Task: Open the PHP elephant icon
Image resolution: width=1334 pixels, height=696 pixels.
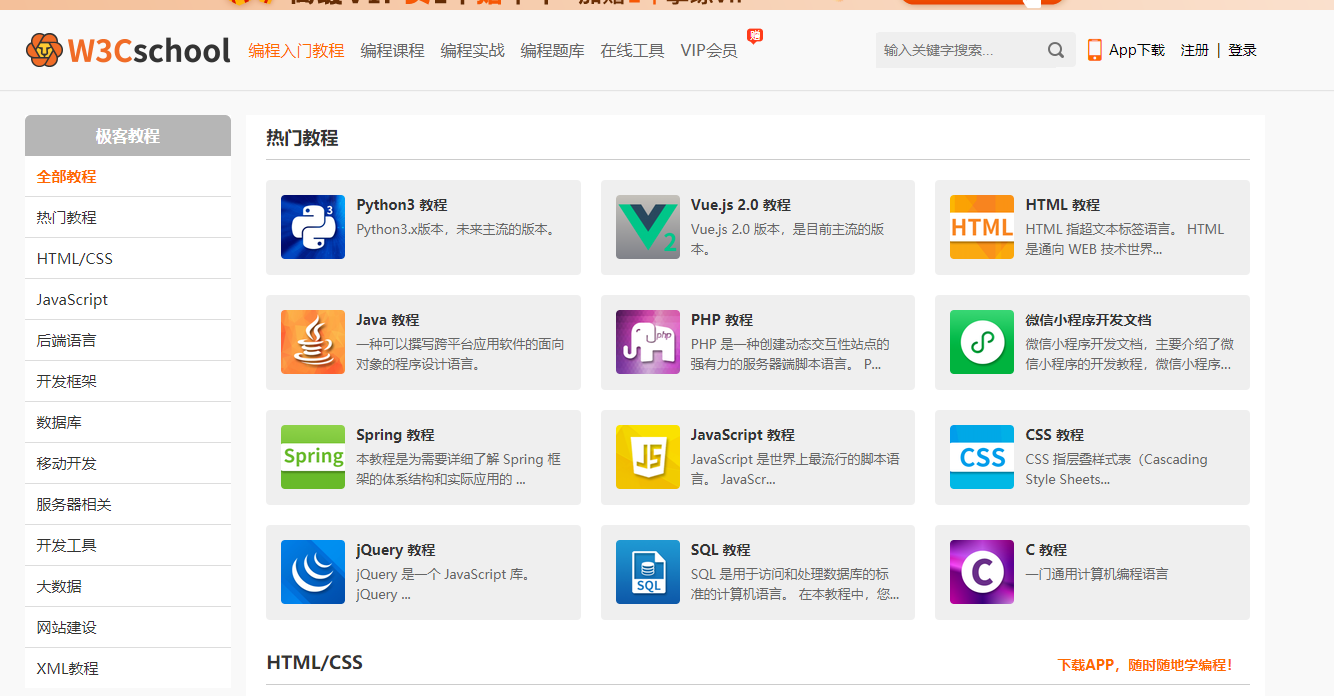Action: [x=648, y=342]
